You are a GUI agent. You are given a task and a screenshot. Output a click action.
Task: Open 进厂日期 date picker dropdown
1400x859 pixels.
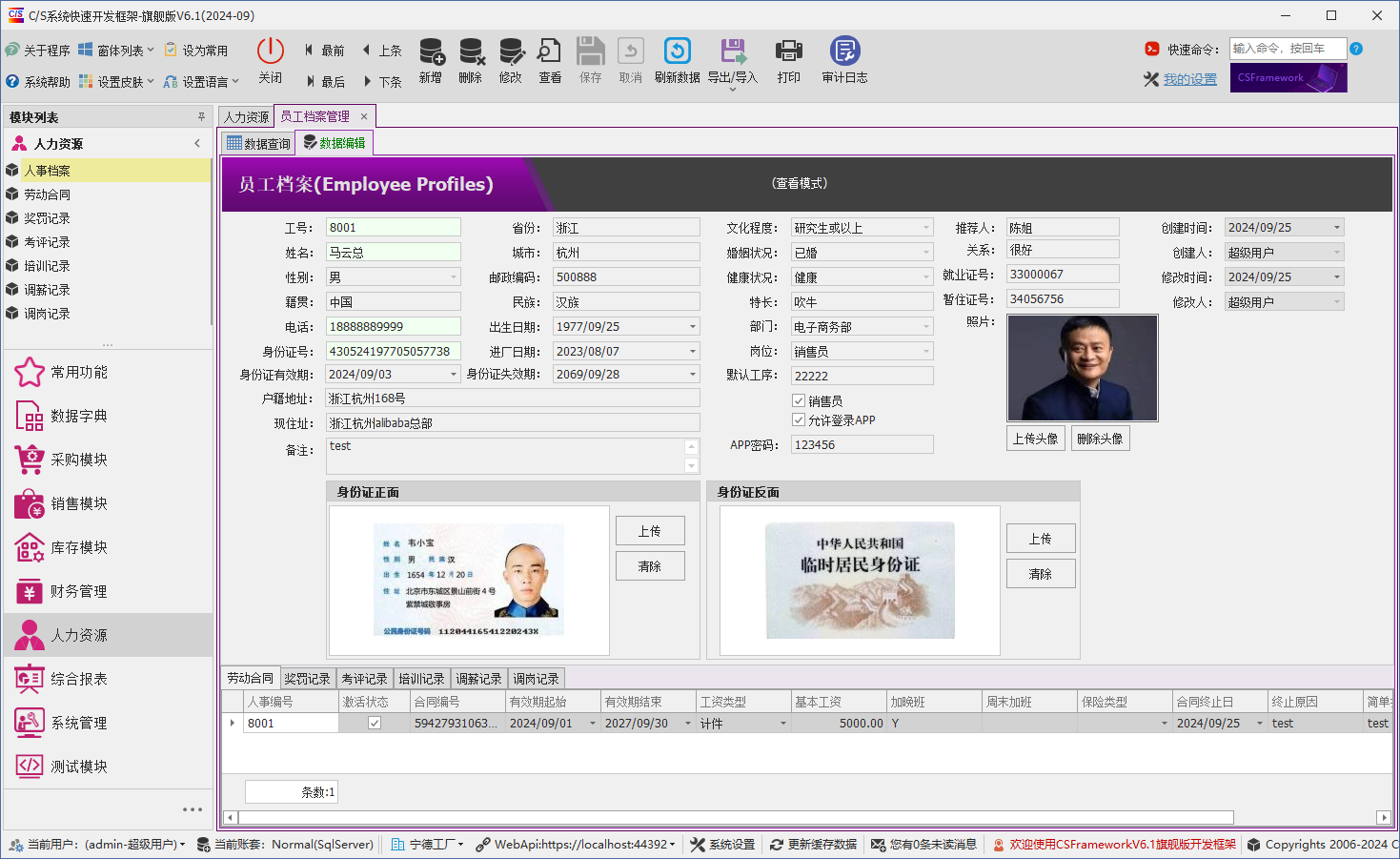click(x=693, y=351)
